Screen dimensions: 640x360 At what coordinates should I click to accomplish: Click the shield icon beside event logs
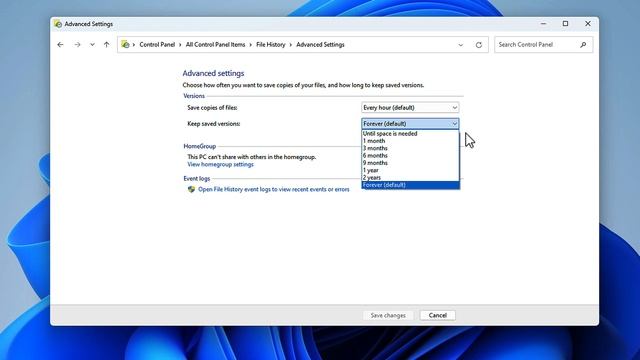[x=191, y=189]
